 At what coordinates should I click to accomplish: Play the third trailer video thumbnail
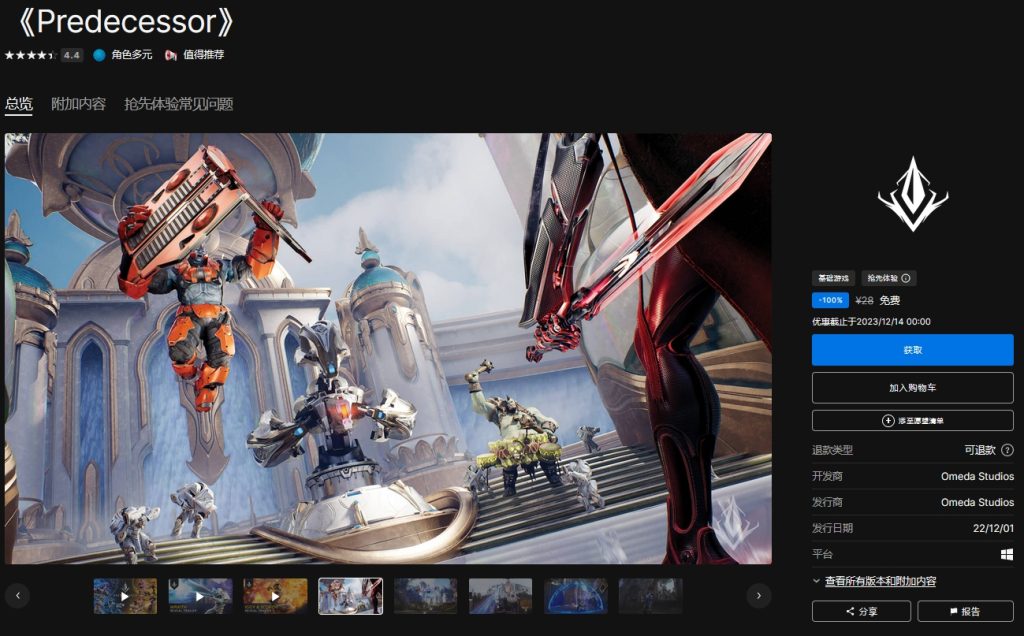(x=275, y=596)
